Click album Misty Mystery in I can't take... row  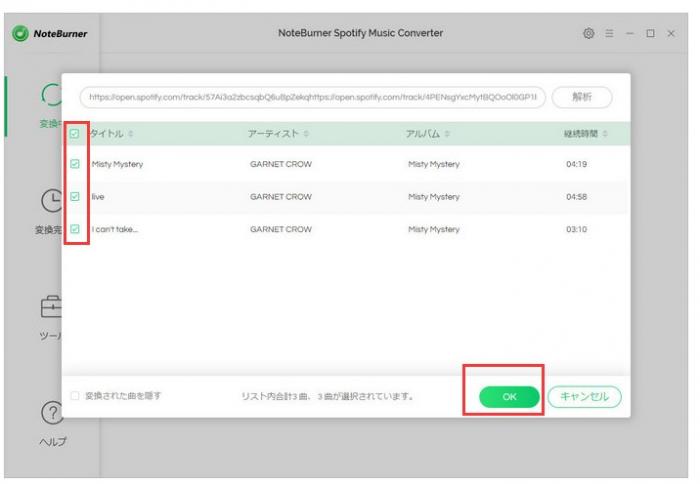tap(434, 229)
